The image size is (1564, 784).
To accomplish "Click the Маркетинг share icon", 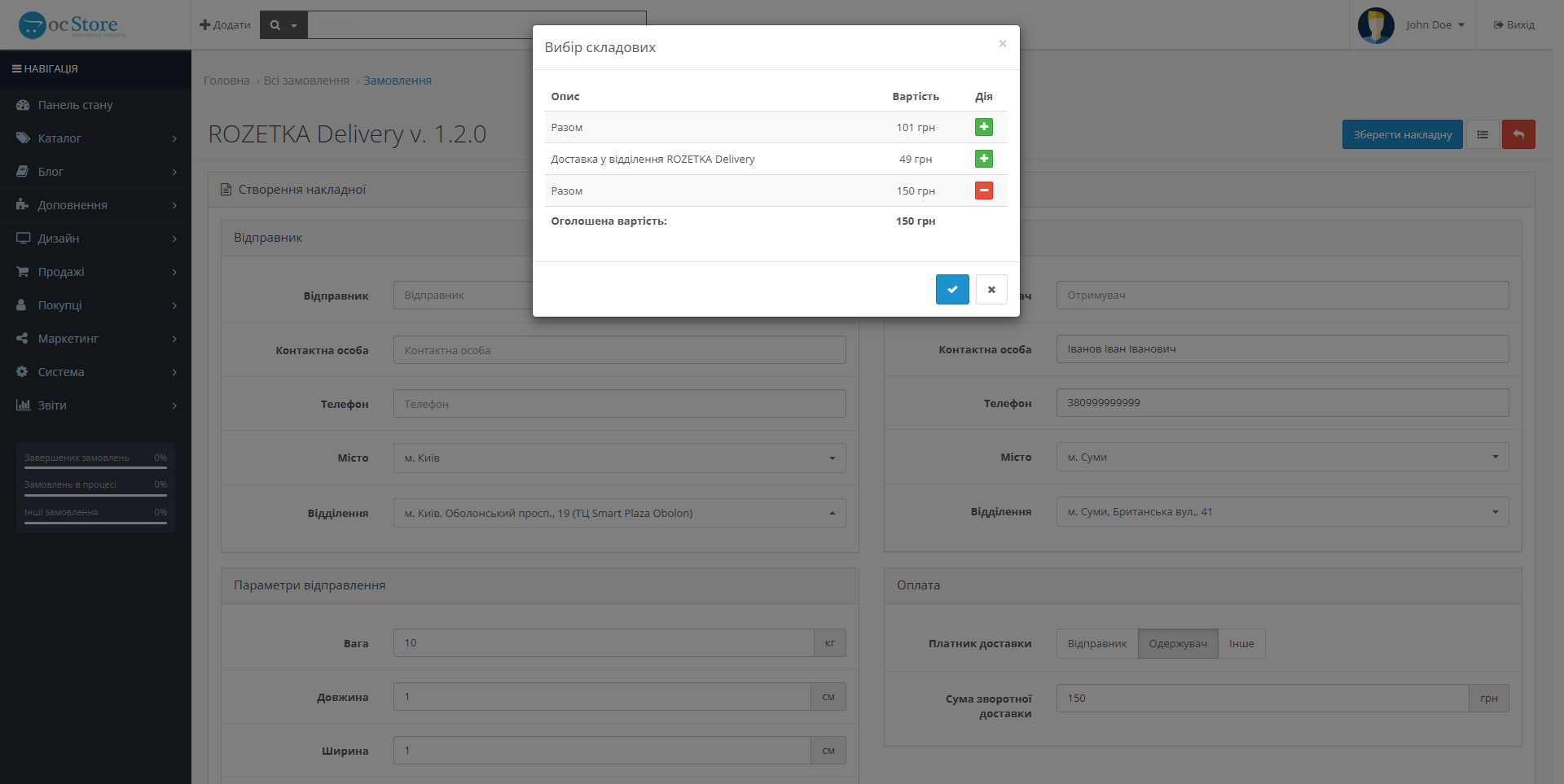I will tap(22, 339).
